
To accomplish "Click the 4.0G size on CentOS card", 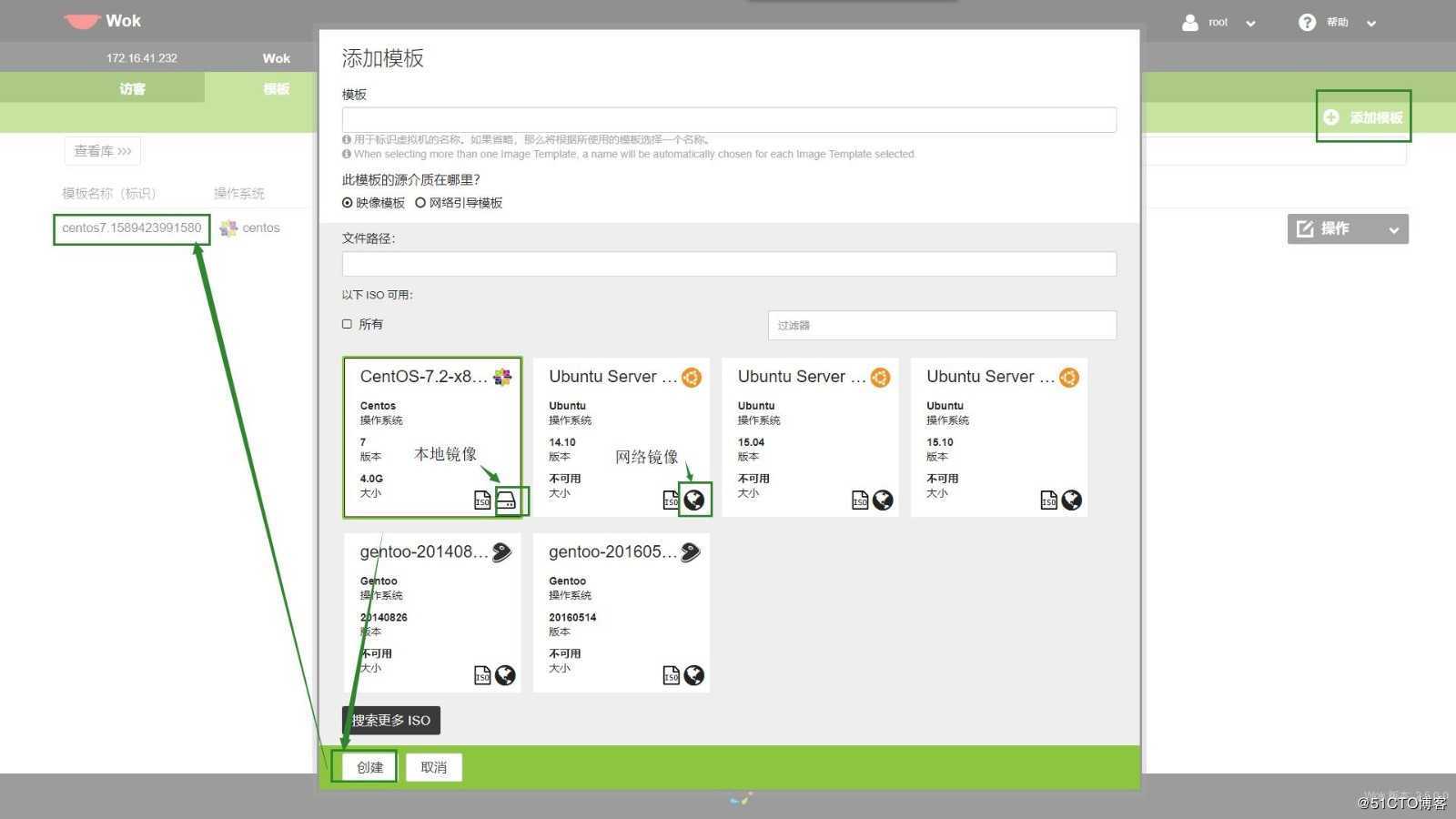I will click(x=371, y=479).
